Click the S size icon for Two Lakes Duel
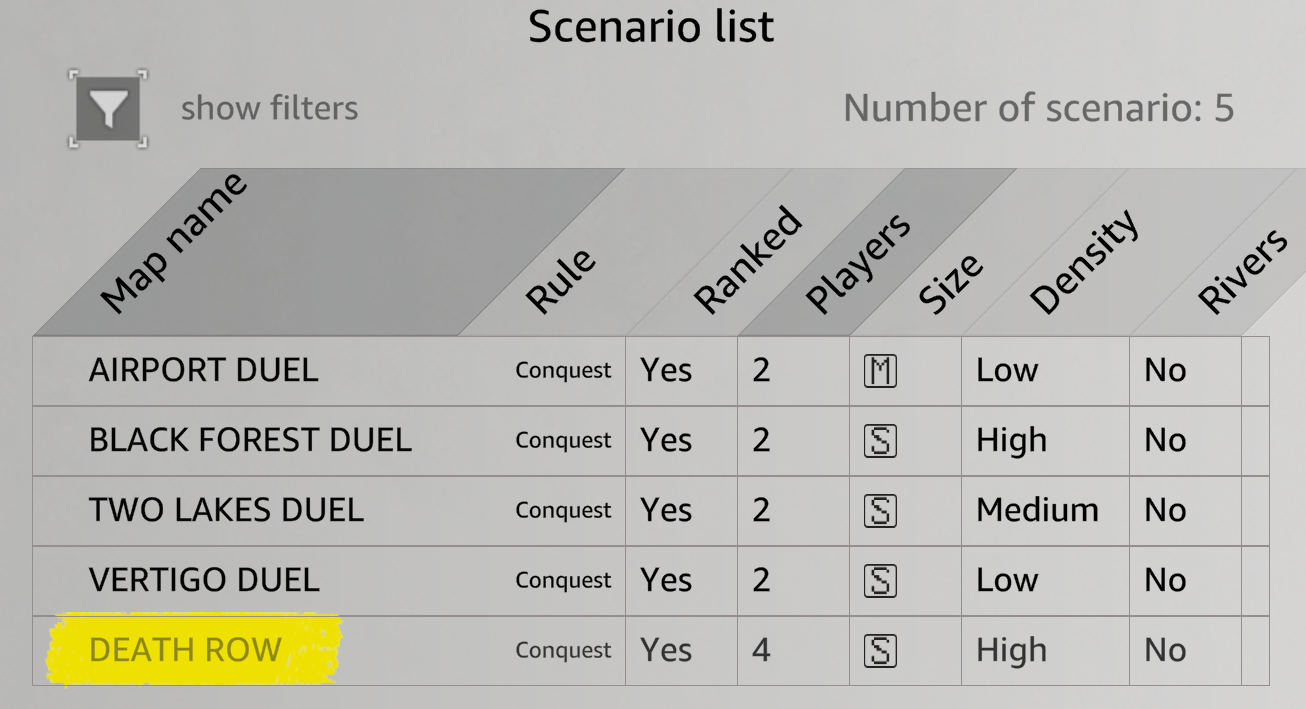 coord(880,511)
